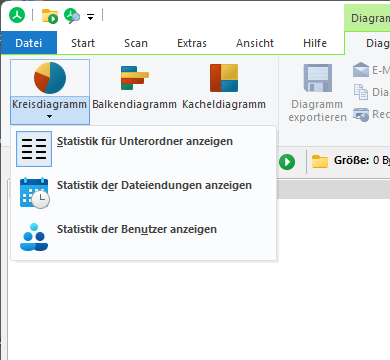Open the quick access toolbar customize arrow
This screenshot has height=360, width=390.
click(x=90, y=17)
